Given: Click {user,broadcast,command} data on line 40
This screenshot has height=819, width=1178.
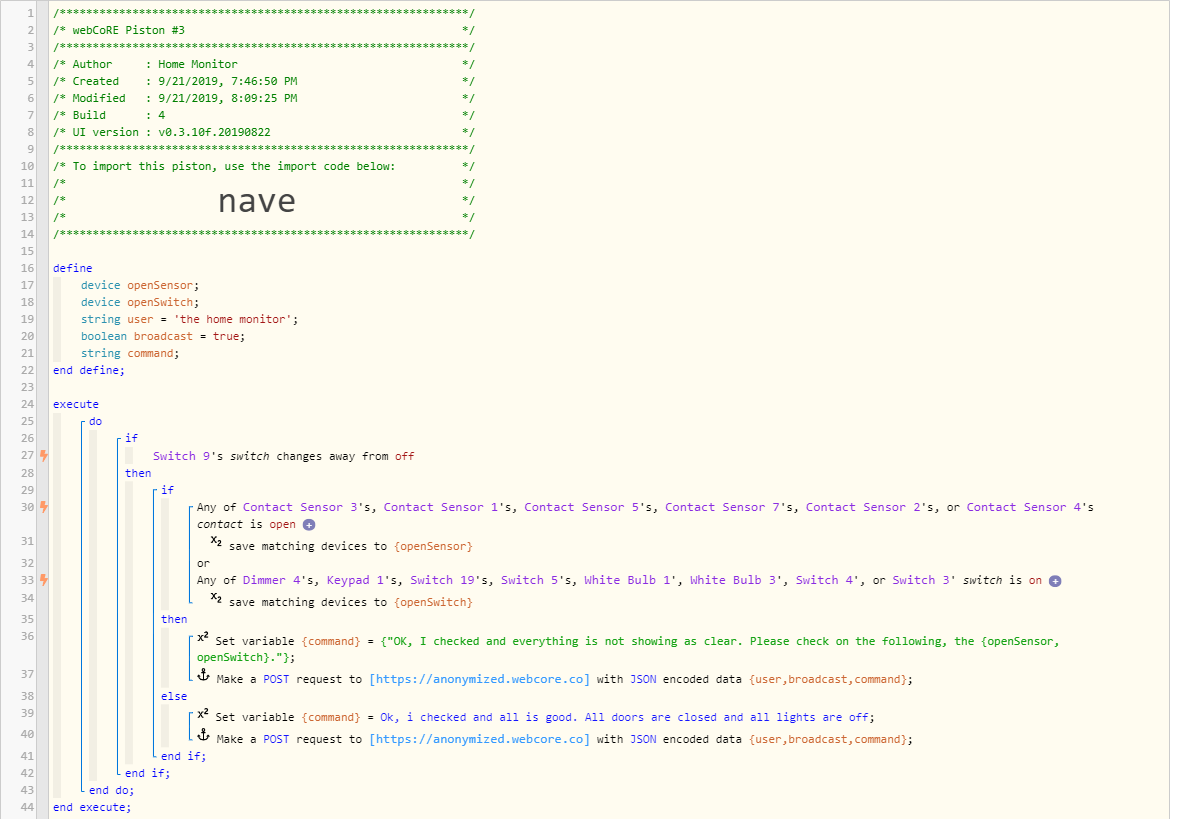Looking at the screenshot, I should point(829,739).
